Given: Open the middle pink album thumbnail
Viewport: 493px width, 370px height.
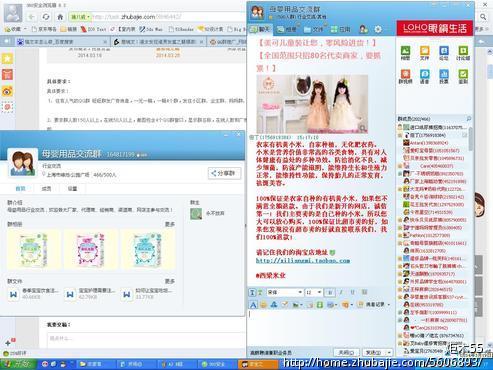Looking at the screenshot, I should point(91,249).
